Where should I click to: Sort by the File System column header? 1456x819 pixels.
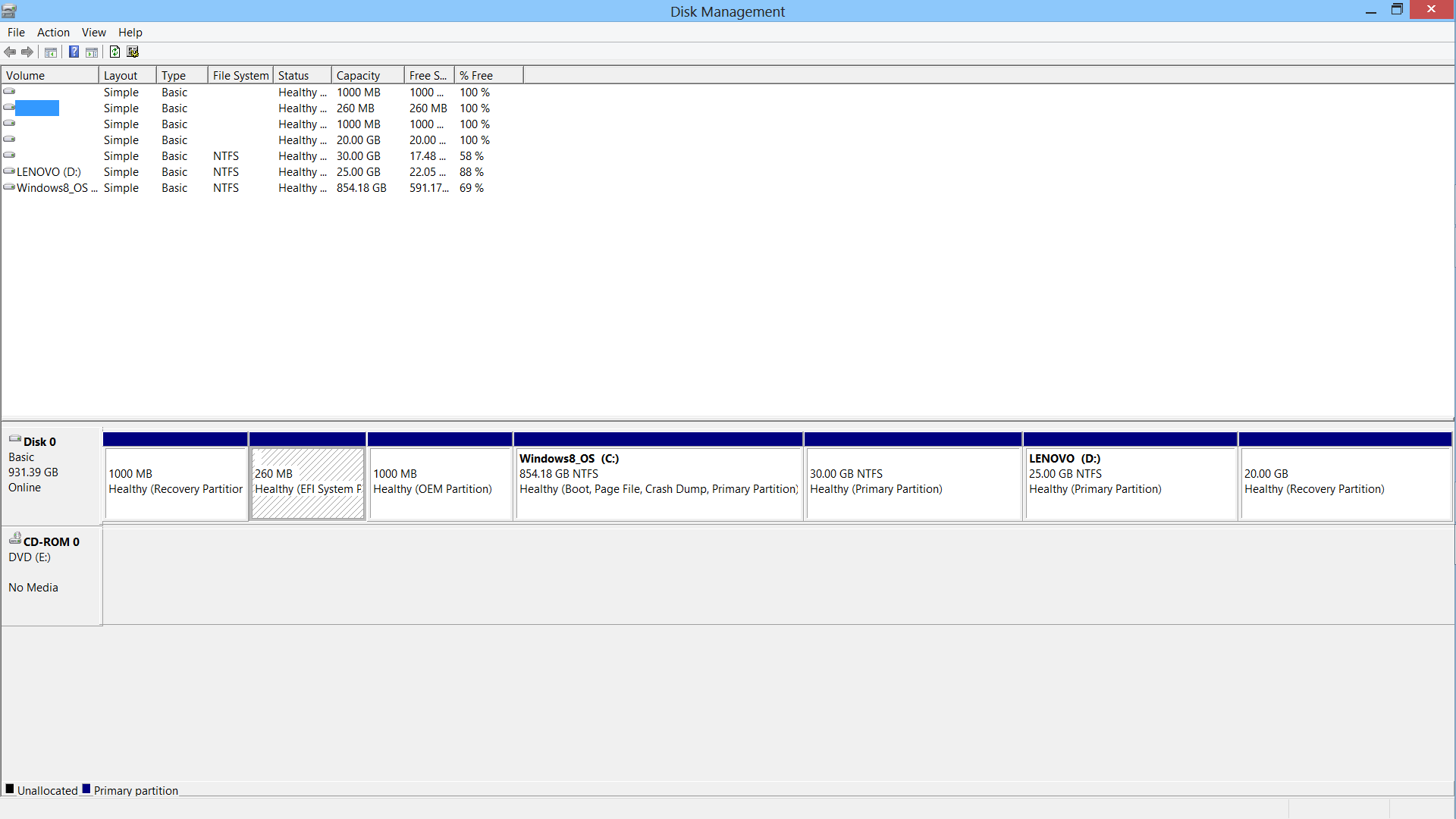[240, 76]
